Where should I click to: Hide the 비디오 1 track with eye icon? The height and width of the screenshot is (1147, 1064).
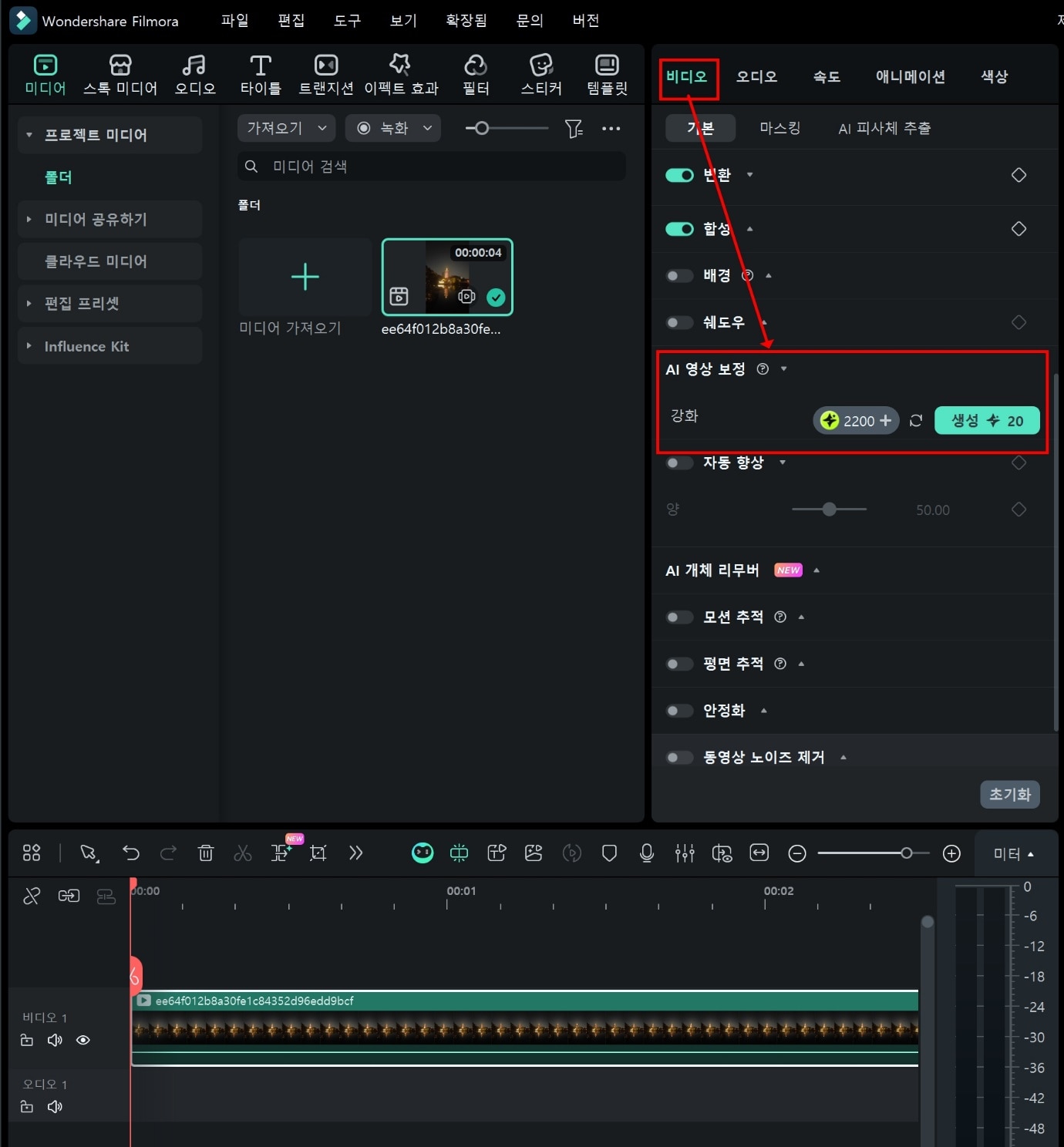tap(83, 1040)
